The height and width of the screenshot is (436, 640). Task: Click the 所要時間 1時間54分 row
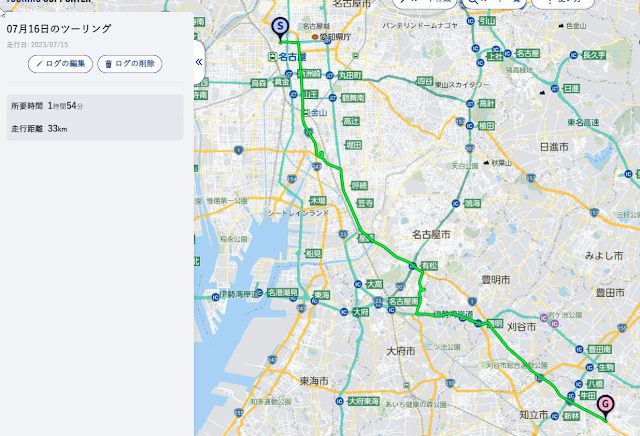[x=95, y=106]
